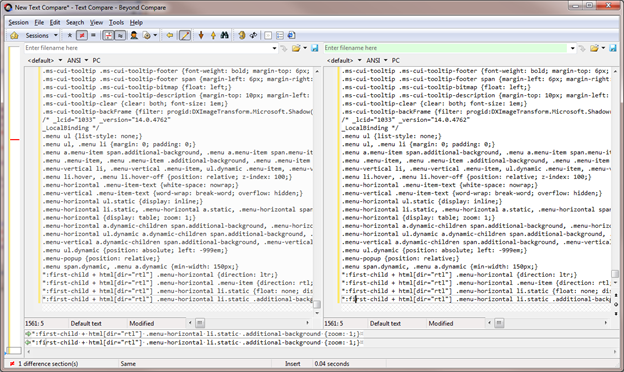Click the 'Same' status bar entry
The width and height of the screenshot is (624, 372).
point(128,364)
